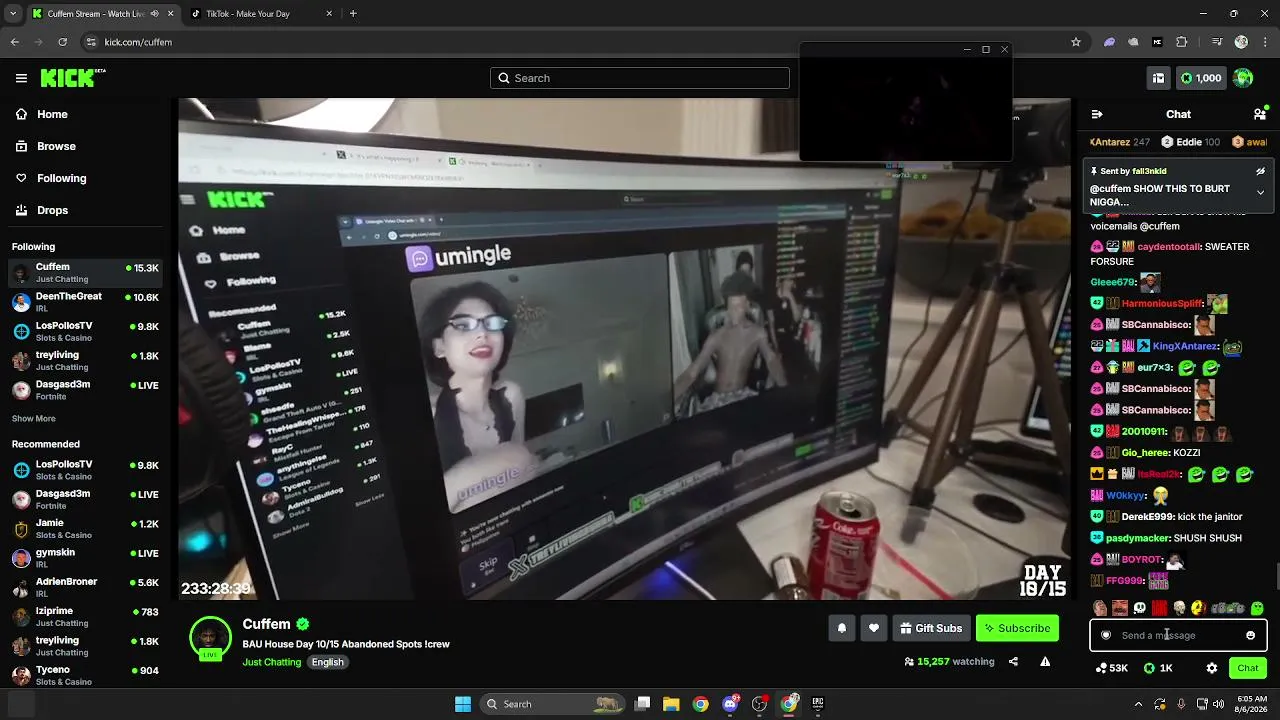The height and width of the screenshot is (720, 1280).
Task: Open the user profile avatar menu
Action: [1243, 78]
